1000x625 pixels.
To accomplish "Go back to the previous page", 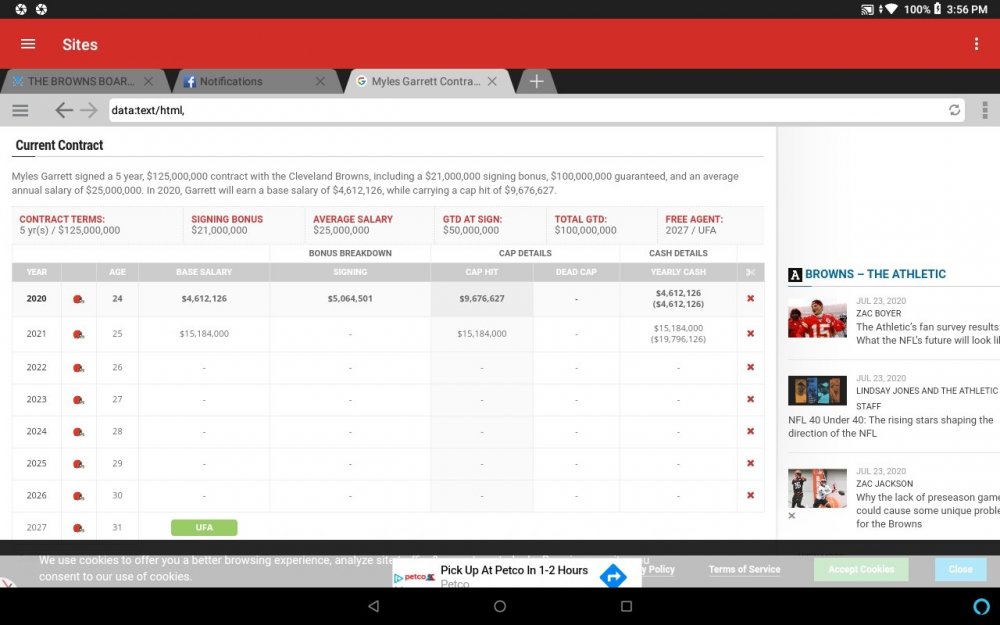I will tap(63, 110).
